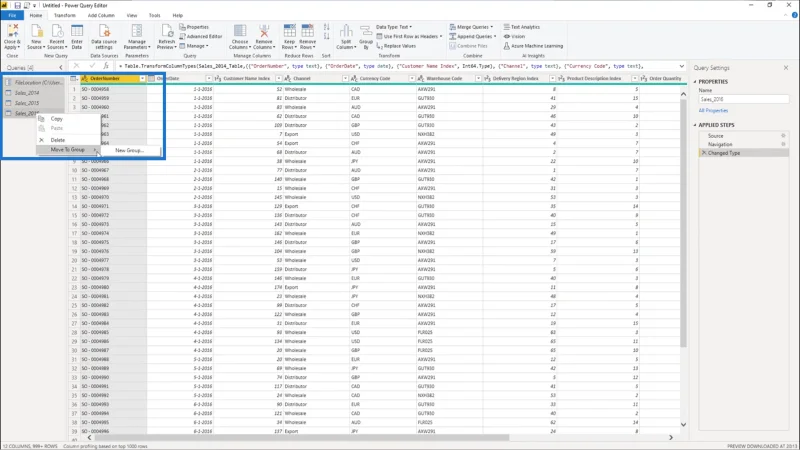
Task: Click the Vision AI insight
Action: point(514,36)
